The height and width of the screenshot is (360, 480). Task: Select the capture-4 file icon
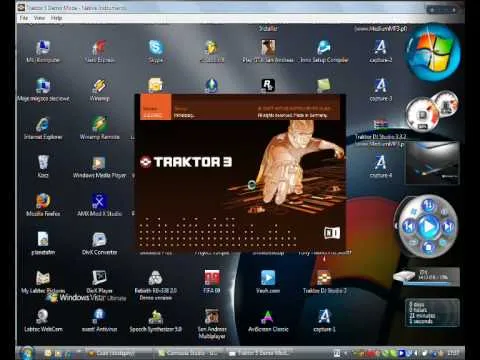381,166
